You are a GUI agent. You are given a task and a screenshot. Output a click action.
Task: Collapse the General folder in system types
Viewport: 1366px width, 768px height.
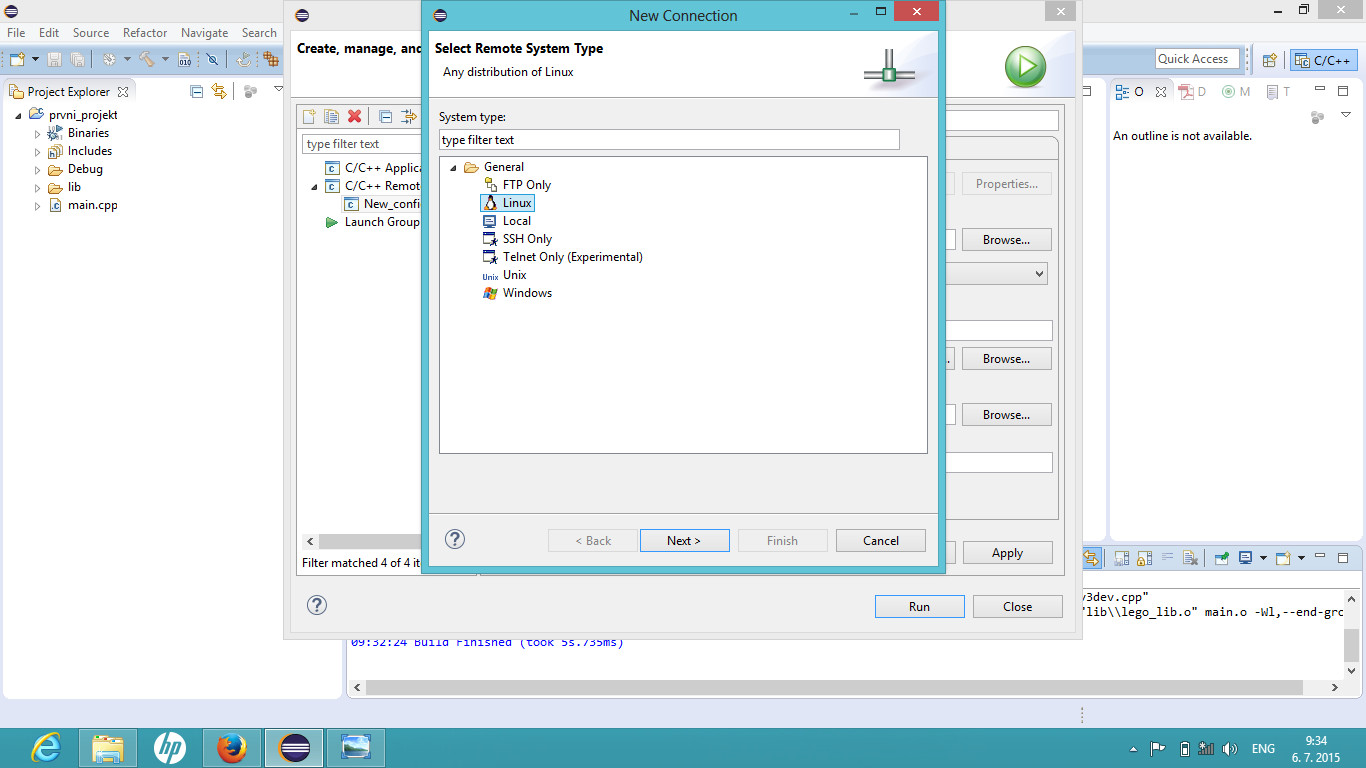pyautogui.click(x=454, y=168)
